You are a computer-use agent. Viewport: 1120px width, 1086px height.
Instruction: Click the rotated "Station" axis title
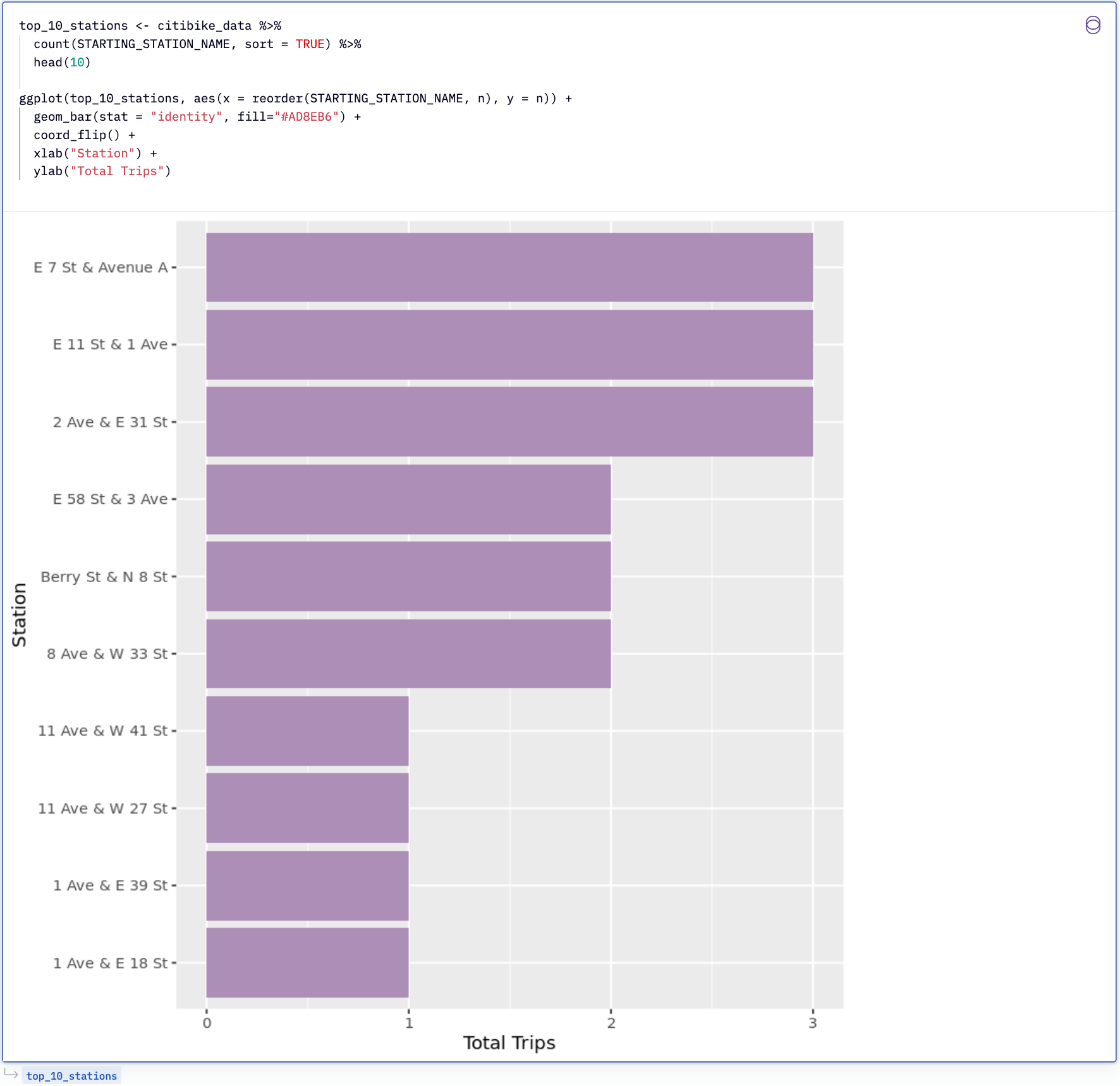20,614
